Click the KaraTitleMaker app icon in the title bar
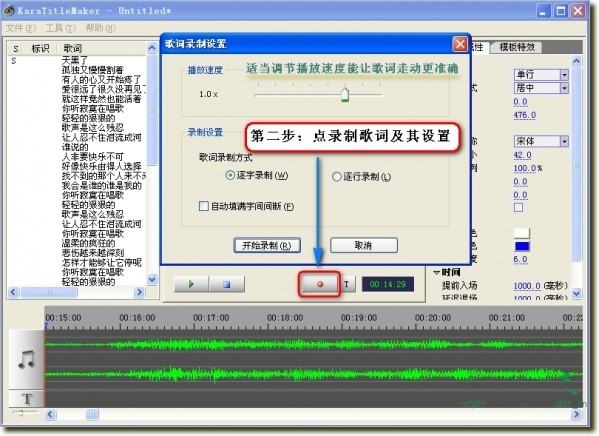This screenshot has width=599, height=436. point(9,11)
